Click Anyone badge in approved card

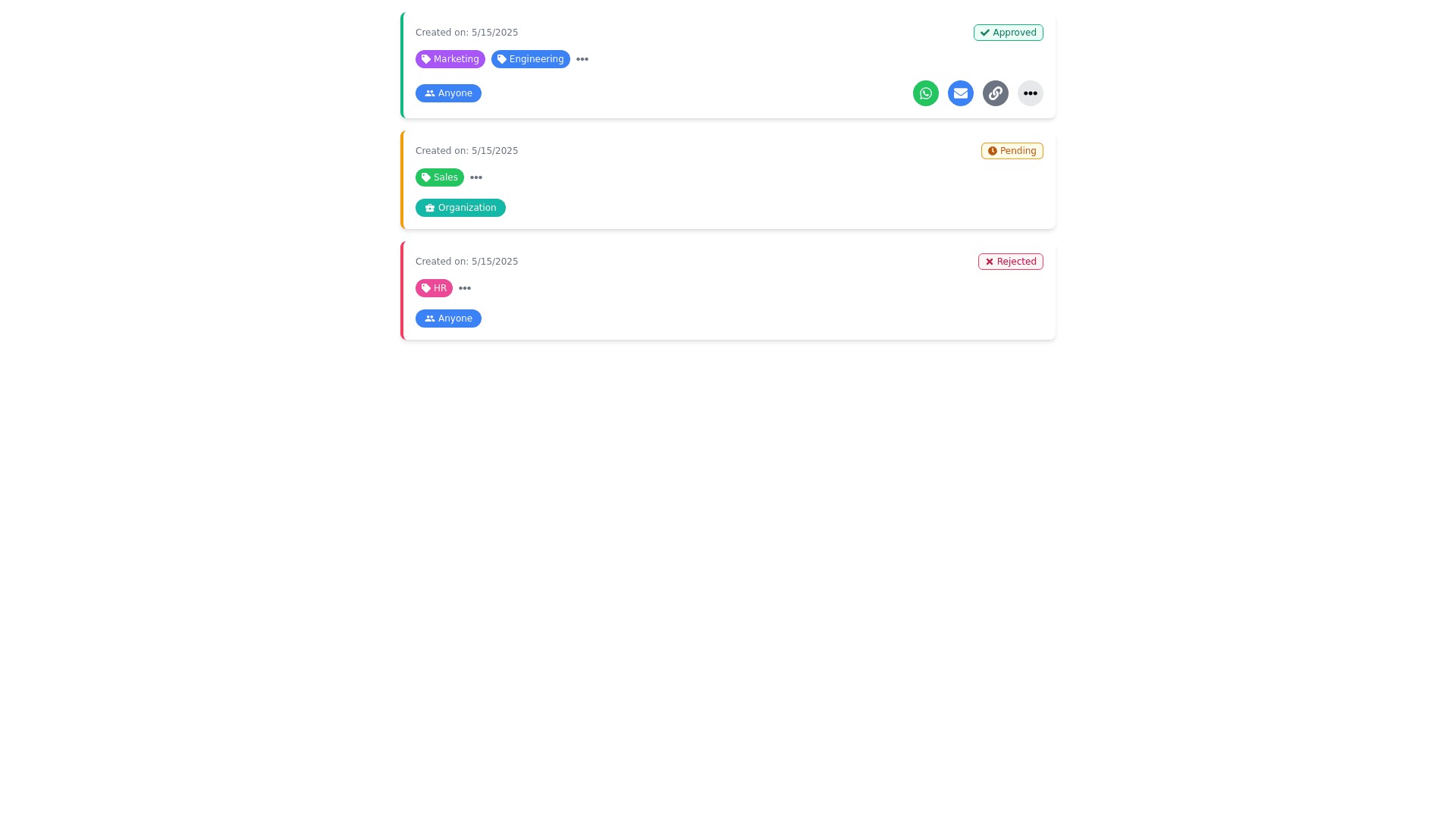pyautogui.click(x=448, y=93)
